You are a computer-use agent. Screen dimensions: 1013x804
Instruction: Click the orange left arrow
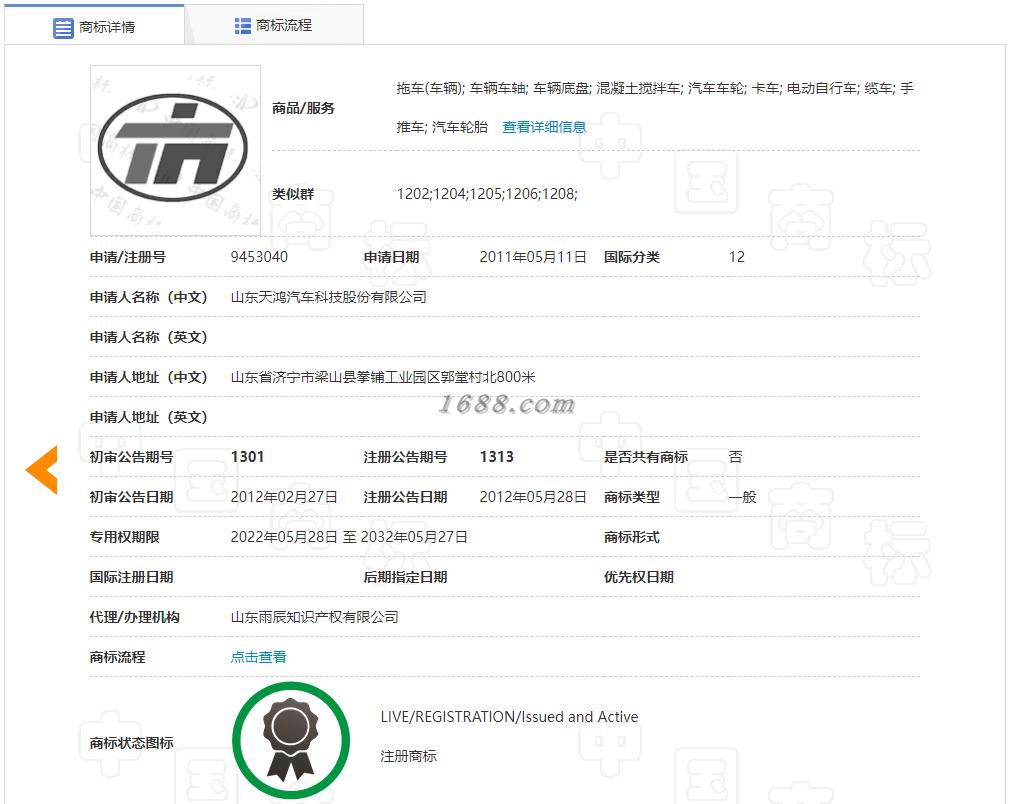pos(42,470)
